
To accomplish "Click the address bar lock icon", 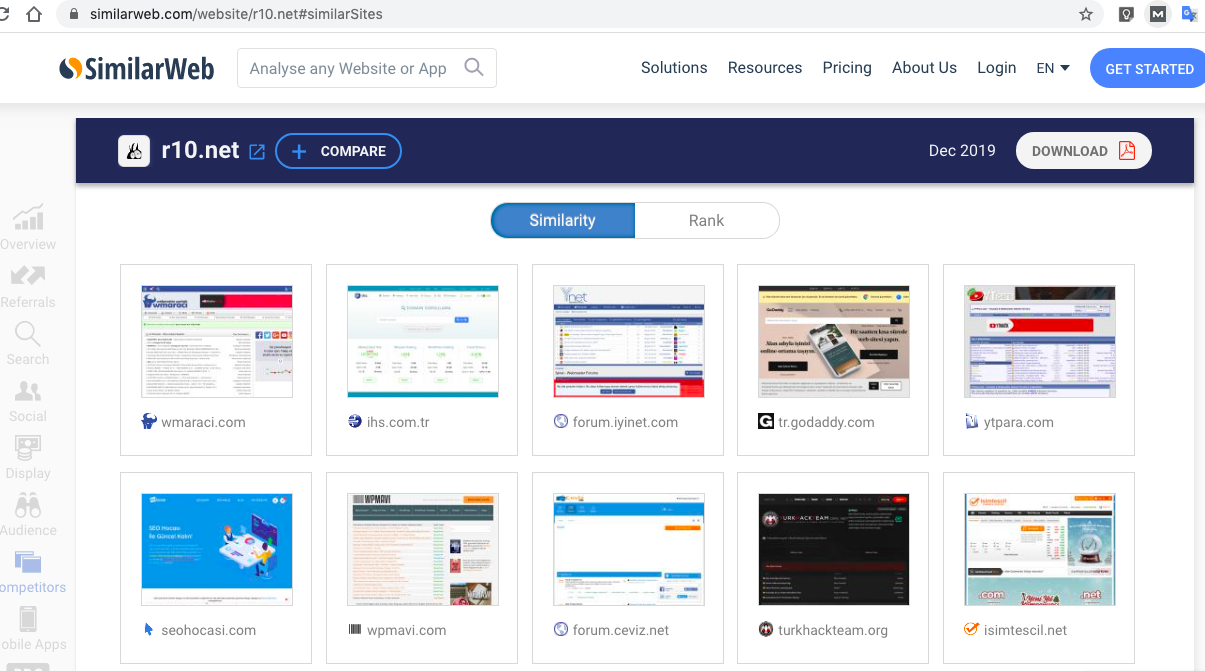I will point(73,15).
